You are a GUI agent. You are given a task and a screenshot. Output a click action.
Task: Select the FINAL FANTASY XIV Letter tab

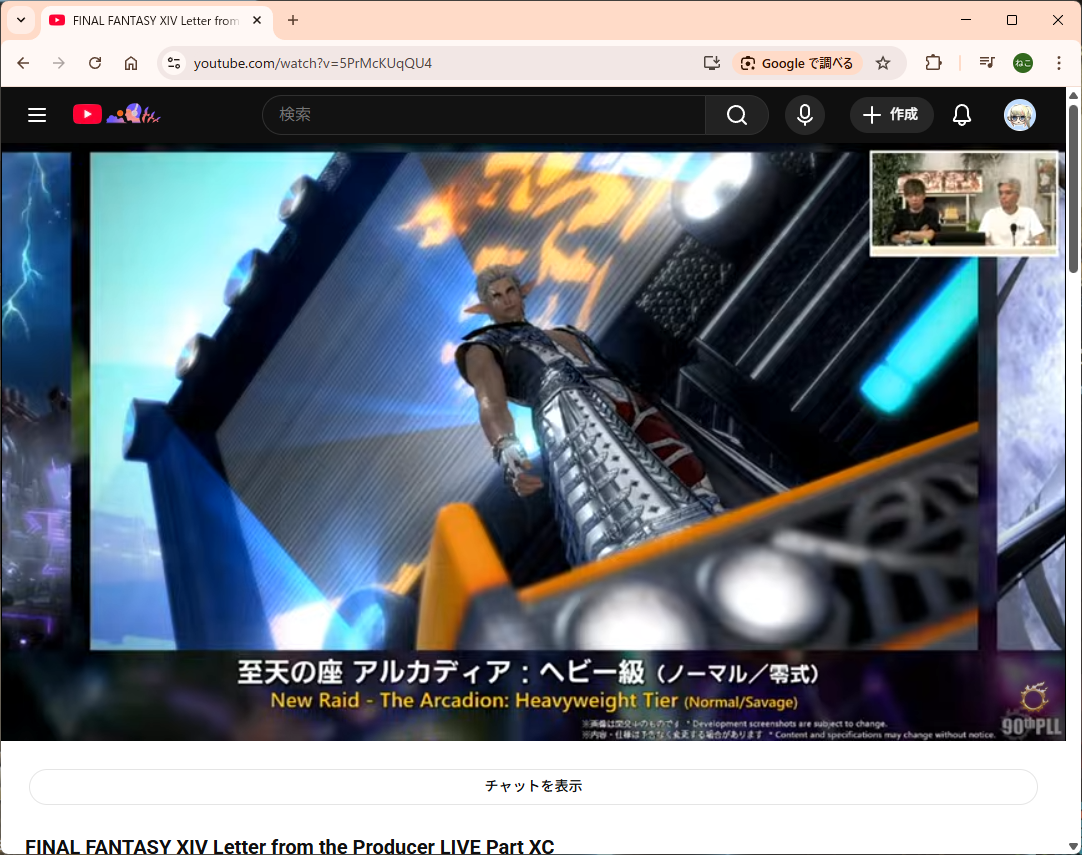coord(150,20)
